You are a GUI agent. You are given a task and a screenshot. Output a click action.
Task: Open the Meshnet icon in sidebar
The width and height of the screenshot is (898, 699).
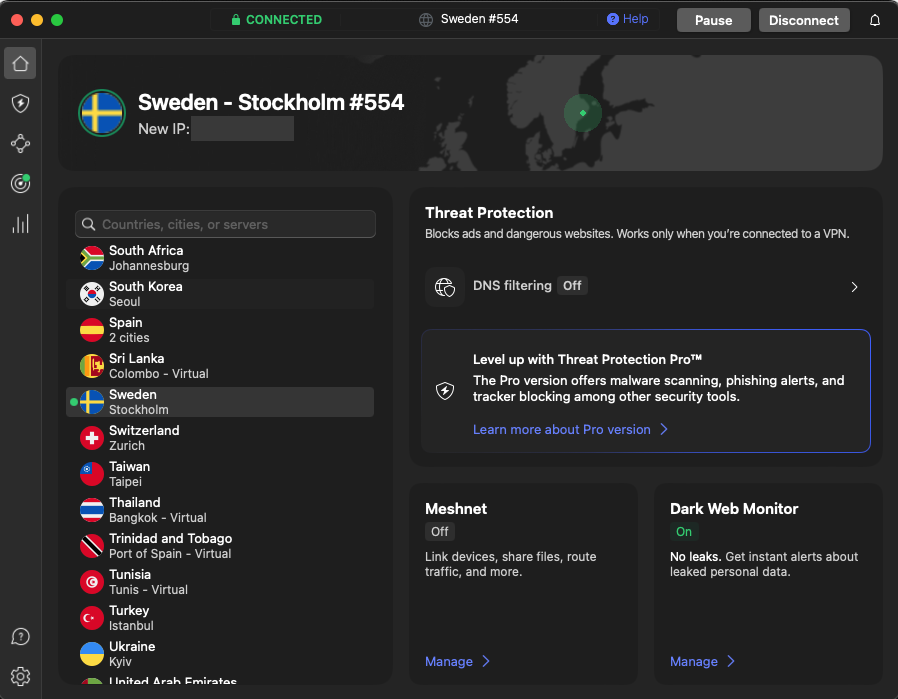point(20,143)
